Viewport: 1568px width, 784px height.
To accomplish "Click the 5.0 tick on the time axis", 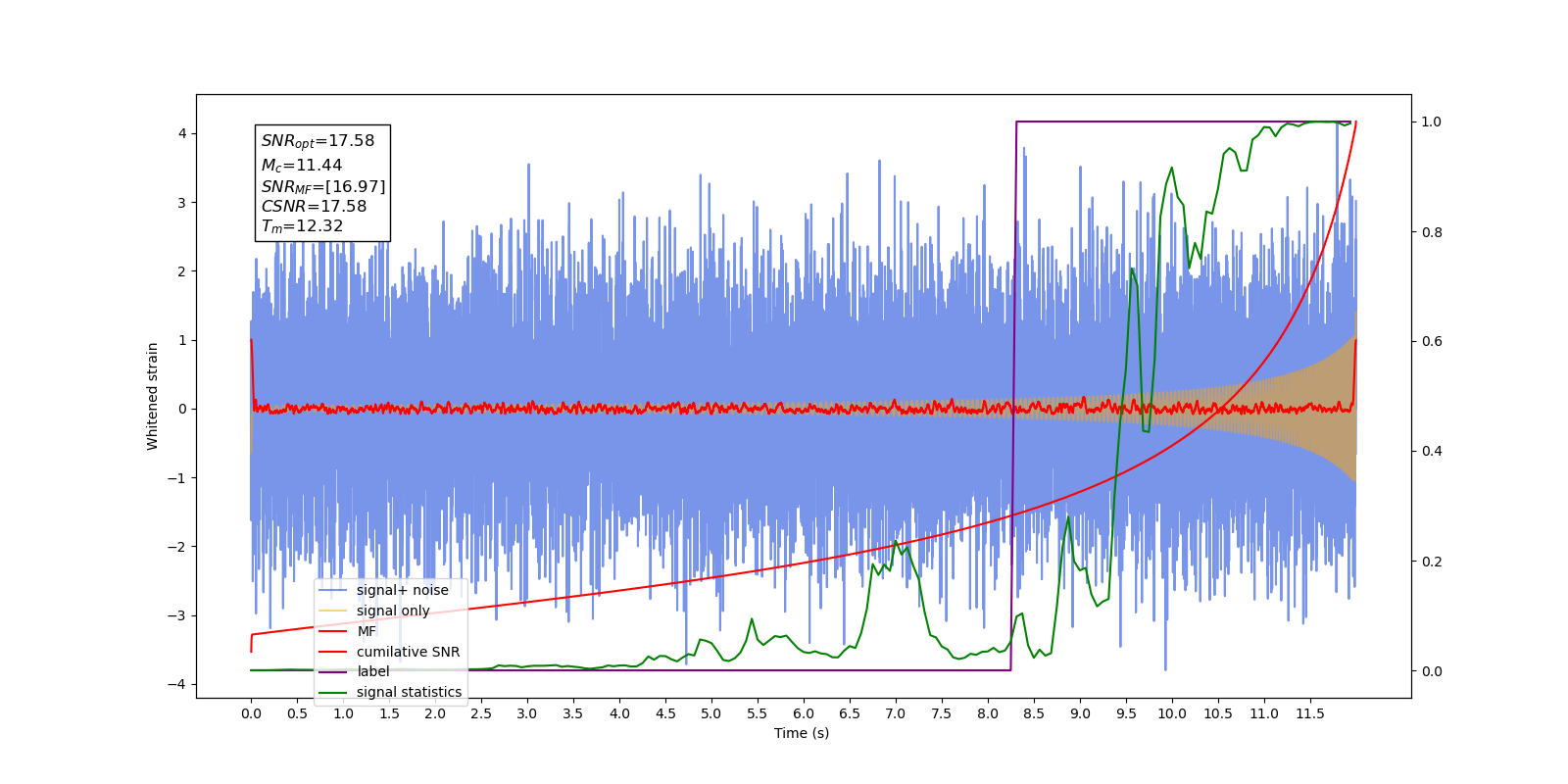I will (711, 713).
